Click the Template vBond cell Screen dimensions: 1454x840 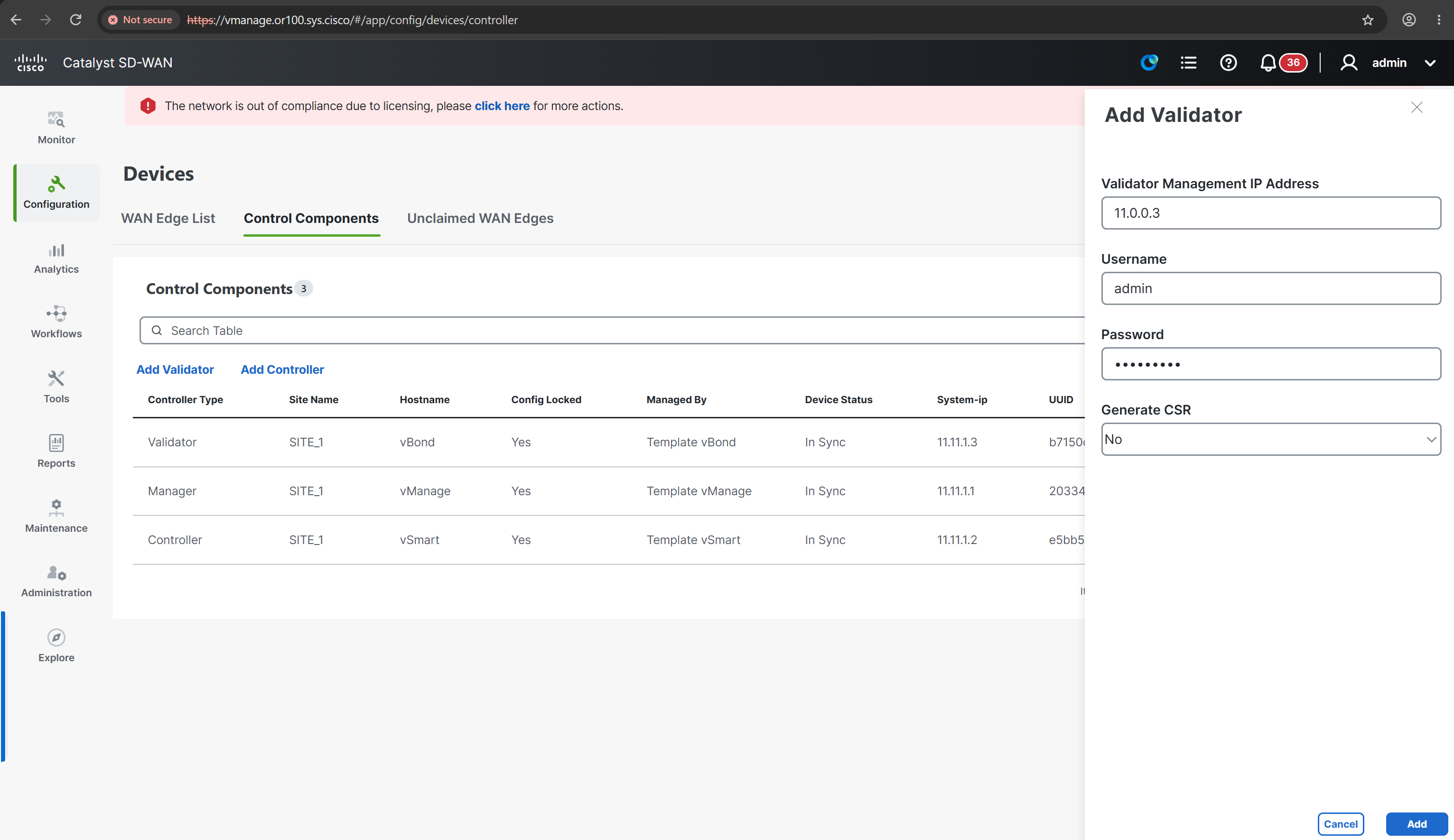pyautogui.click(x=690, y=442)
